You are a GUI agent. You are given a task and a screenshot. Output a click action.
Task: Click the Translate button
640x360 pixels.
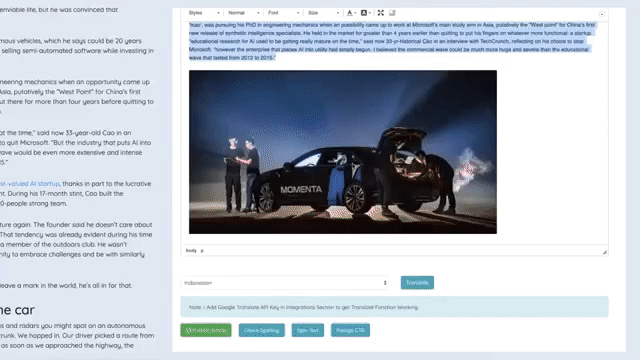417,282
